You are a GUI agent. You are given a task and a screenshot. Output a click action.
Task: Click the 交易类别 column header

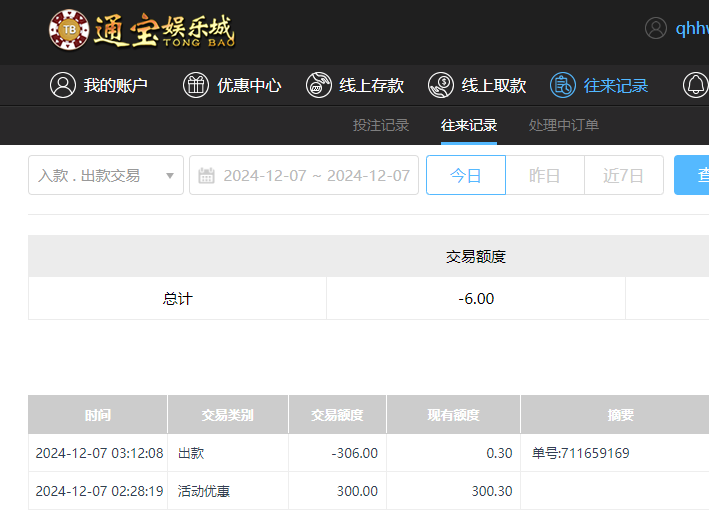[227, 415]
